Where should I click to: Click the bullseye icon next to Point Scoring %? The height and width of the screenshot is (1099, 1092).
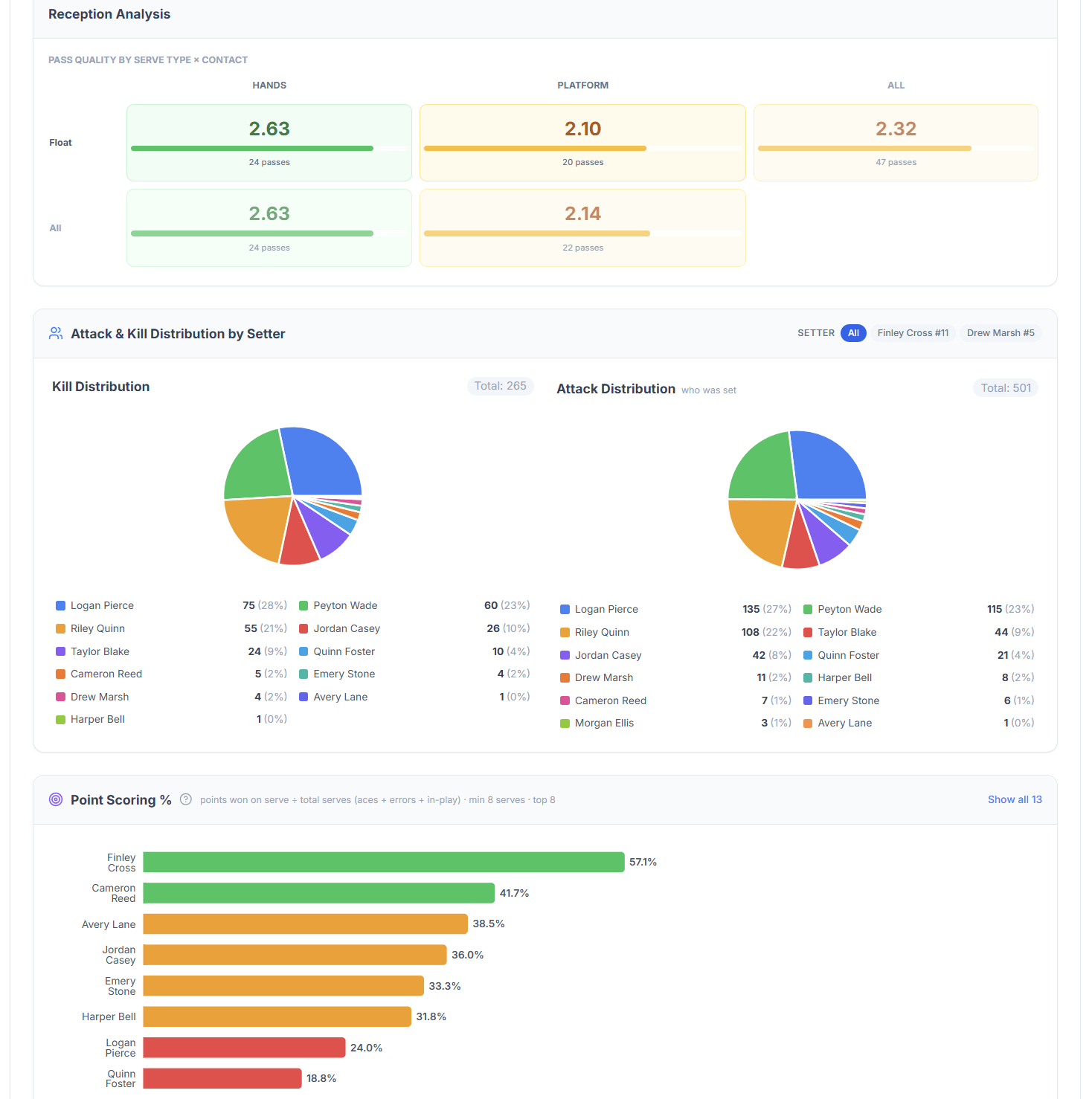(55, 799)
